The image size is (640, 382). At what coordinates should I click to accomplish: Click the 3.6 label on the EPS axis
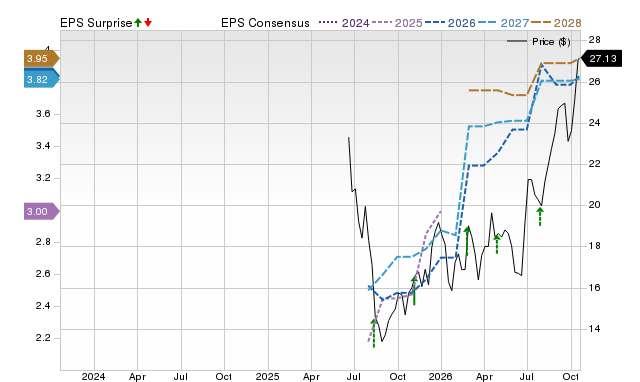pyautogui.click(x=43, y=114)
